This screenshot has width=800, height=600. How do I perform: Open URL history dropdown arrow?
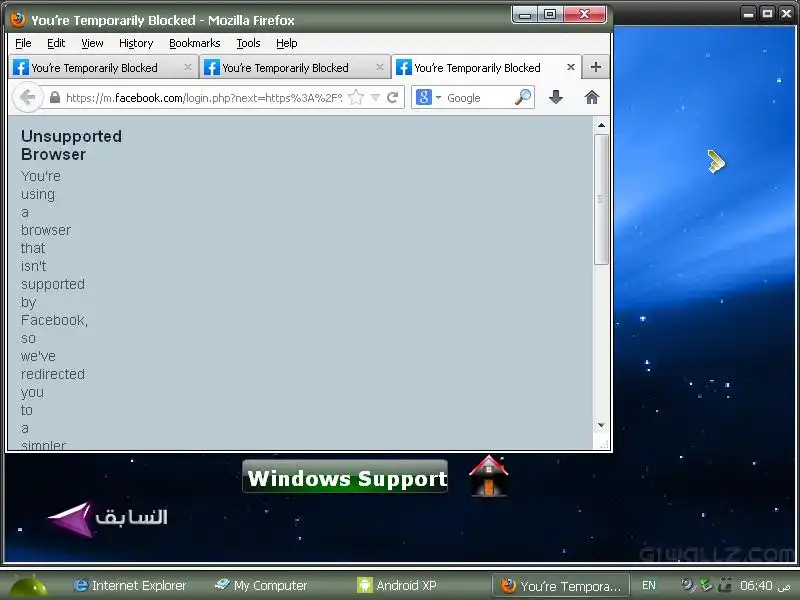click(375, 97)
